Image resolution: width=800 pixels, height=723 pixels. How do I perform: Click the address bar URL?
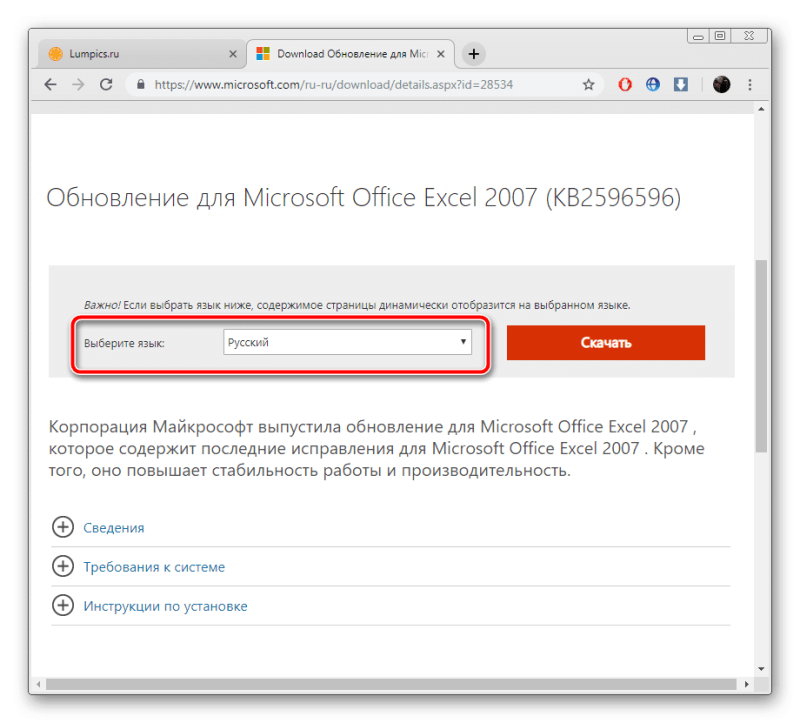[x=334, y=85]
